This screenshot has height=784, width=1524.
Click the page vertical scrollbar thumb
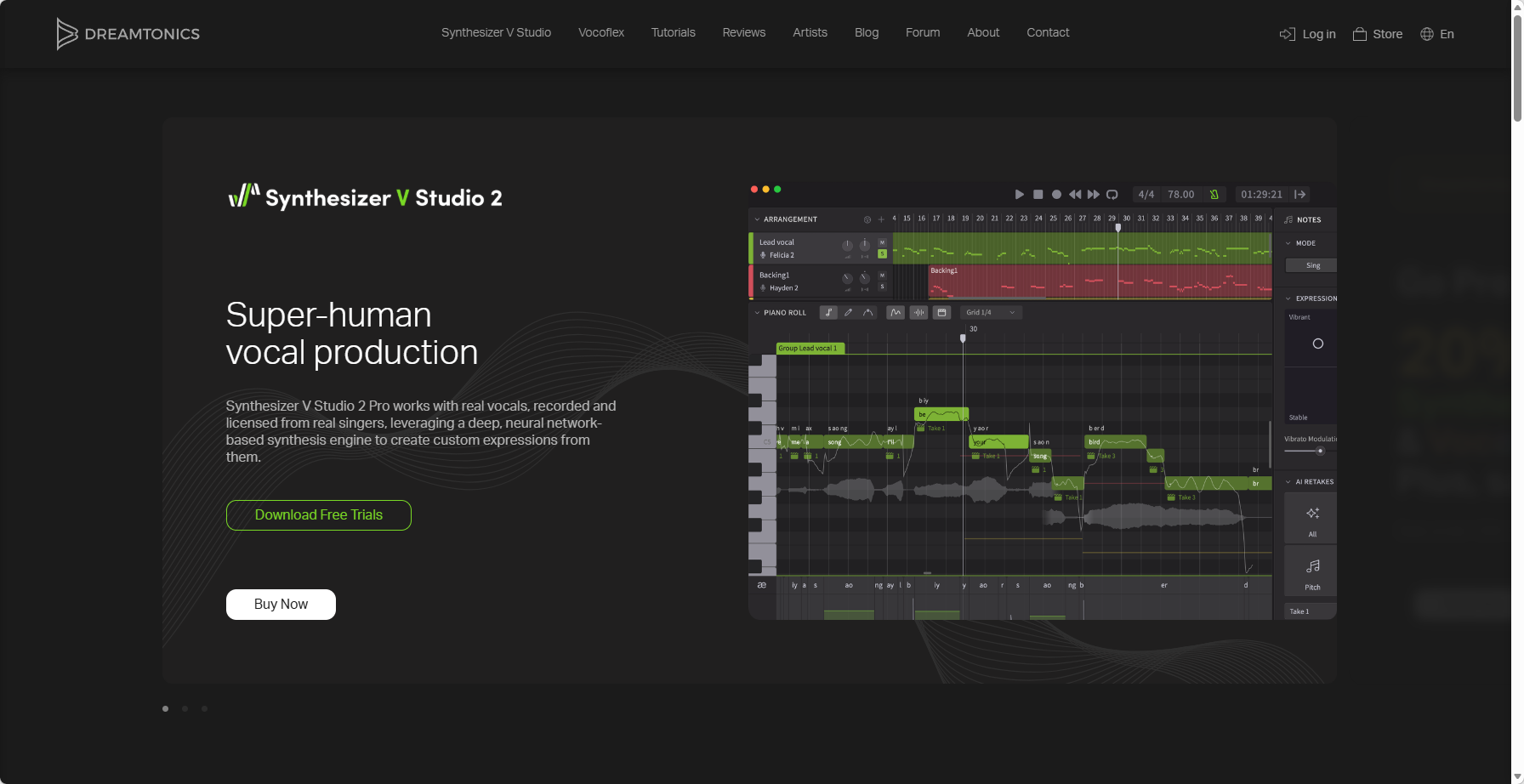pos(1517,70)
